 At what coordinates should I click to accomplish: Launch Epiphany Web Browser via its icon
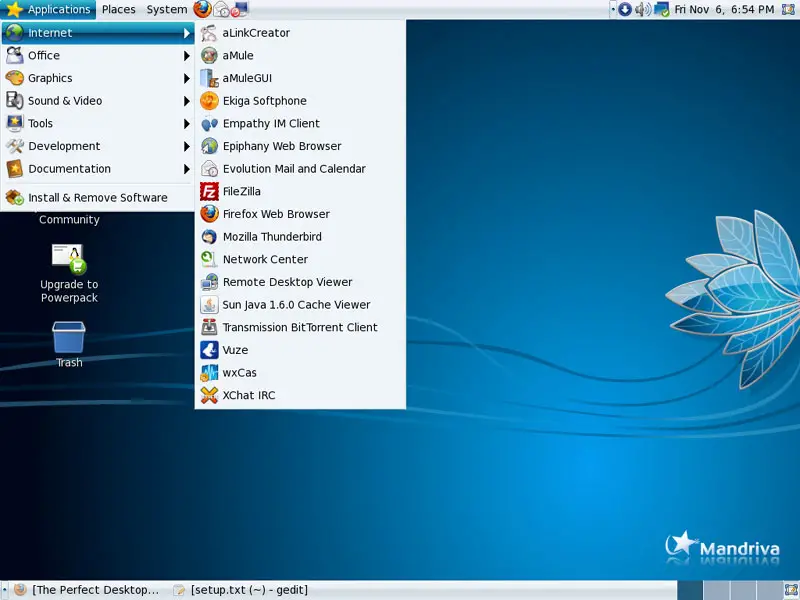tap(209, 146)
